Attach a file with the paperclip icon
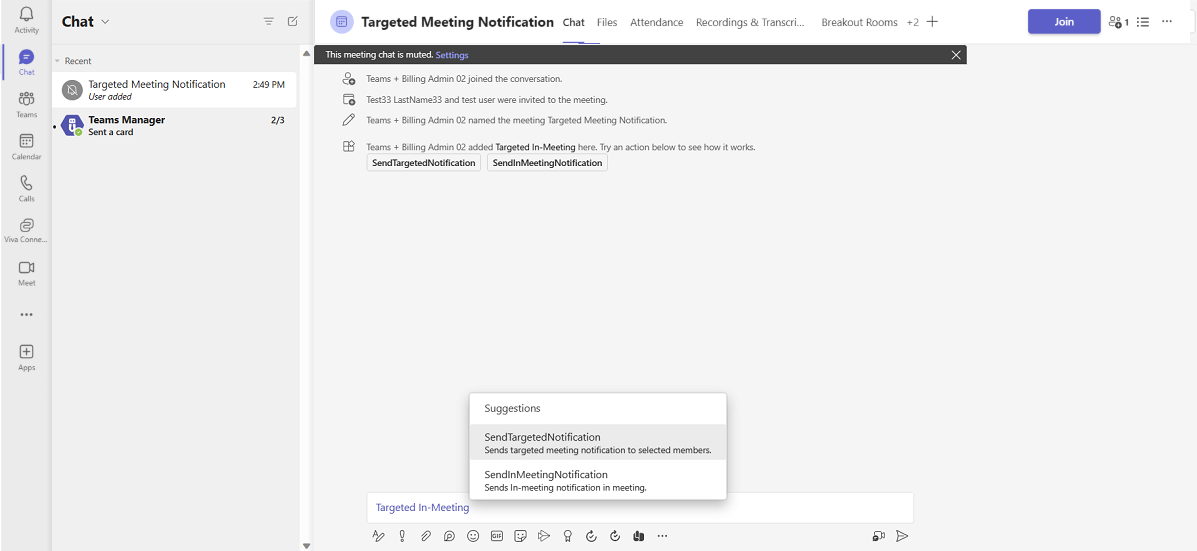This screenshot has width=1197, height=551. tap(425, 536)
